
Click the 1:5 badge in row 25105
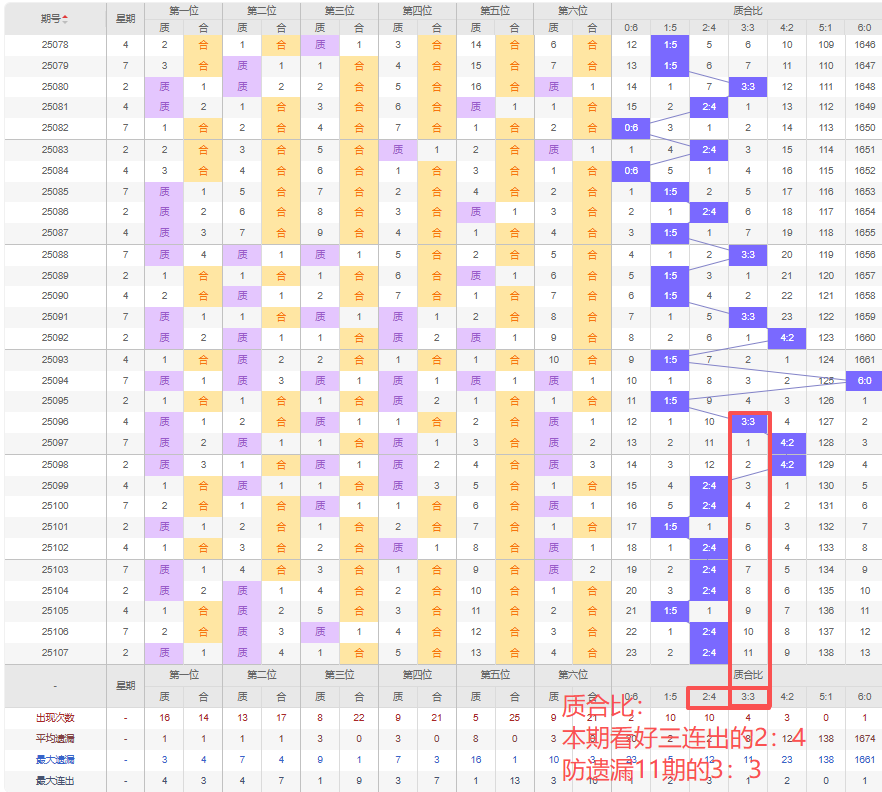tap(670, 610)
